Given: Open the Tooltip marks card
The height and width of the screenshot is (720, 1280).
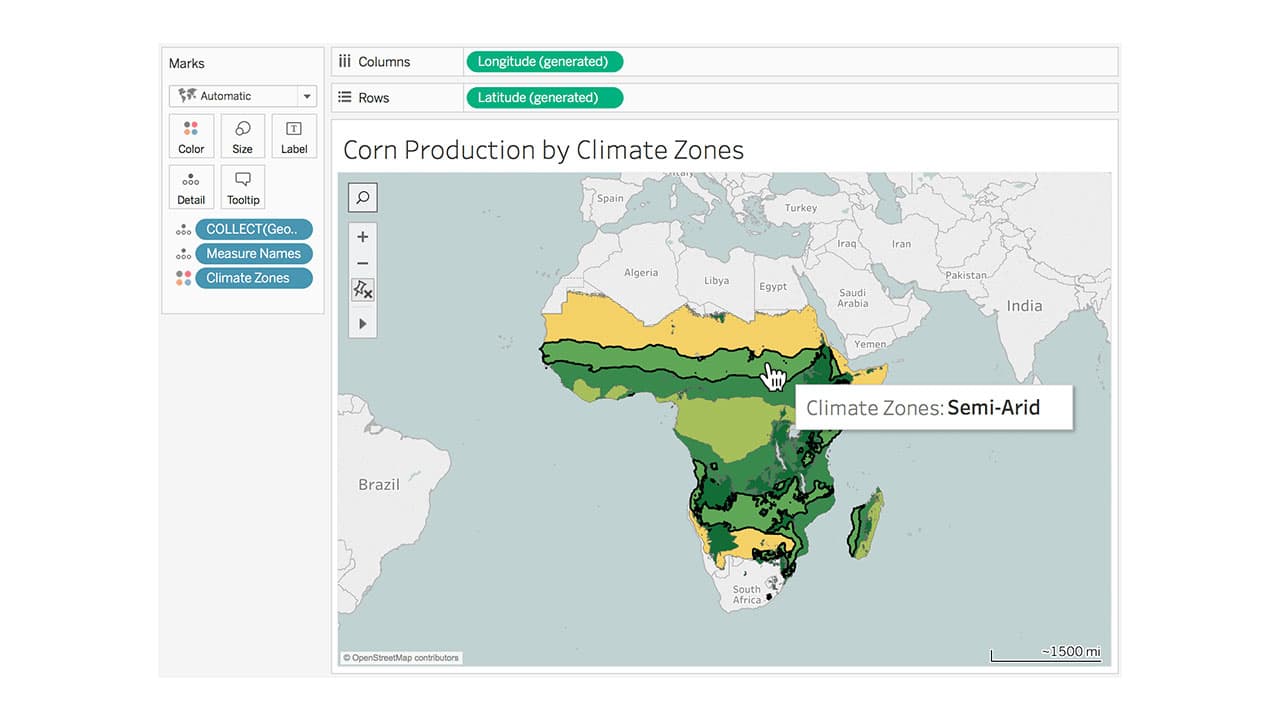Looking at the screenshot, I should pyautogui.click(x=242, y=187).
